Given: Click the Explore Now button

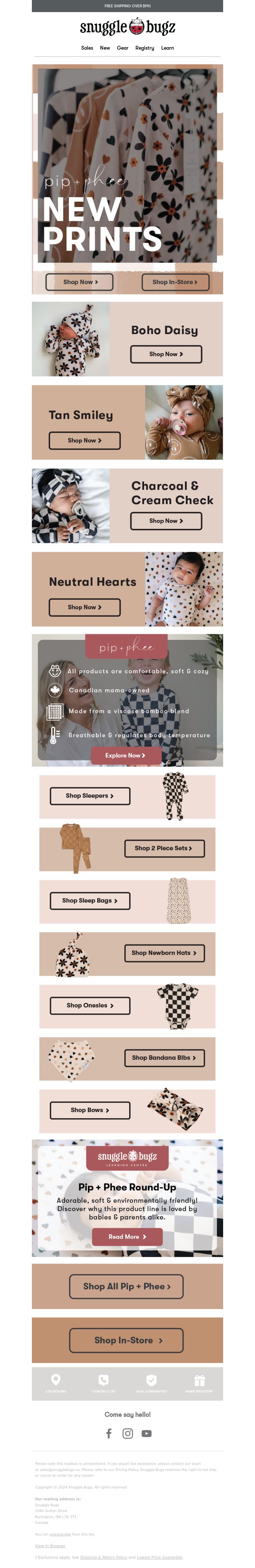Looking at the screenshot, I should coord(126,755).
